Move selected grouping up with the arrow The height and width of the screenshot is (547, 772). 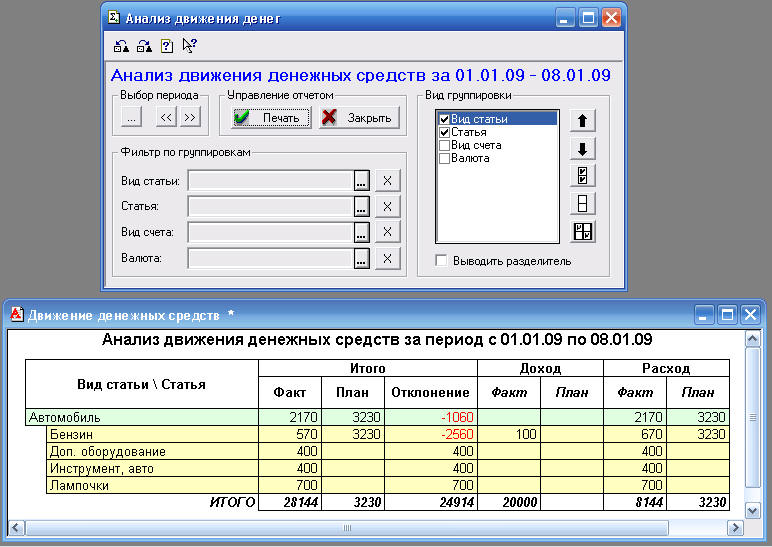(x=582, y=121)
